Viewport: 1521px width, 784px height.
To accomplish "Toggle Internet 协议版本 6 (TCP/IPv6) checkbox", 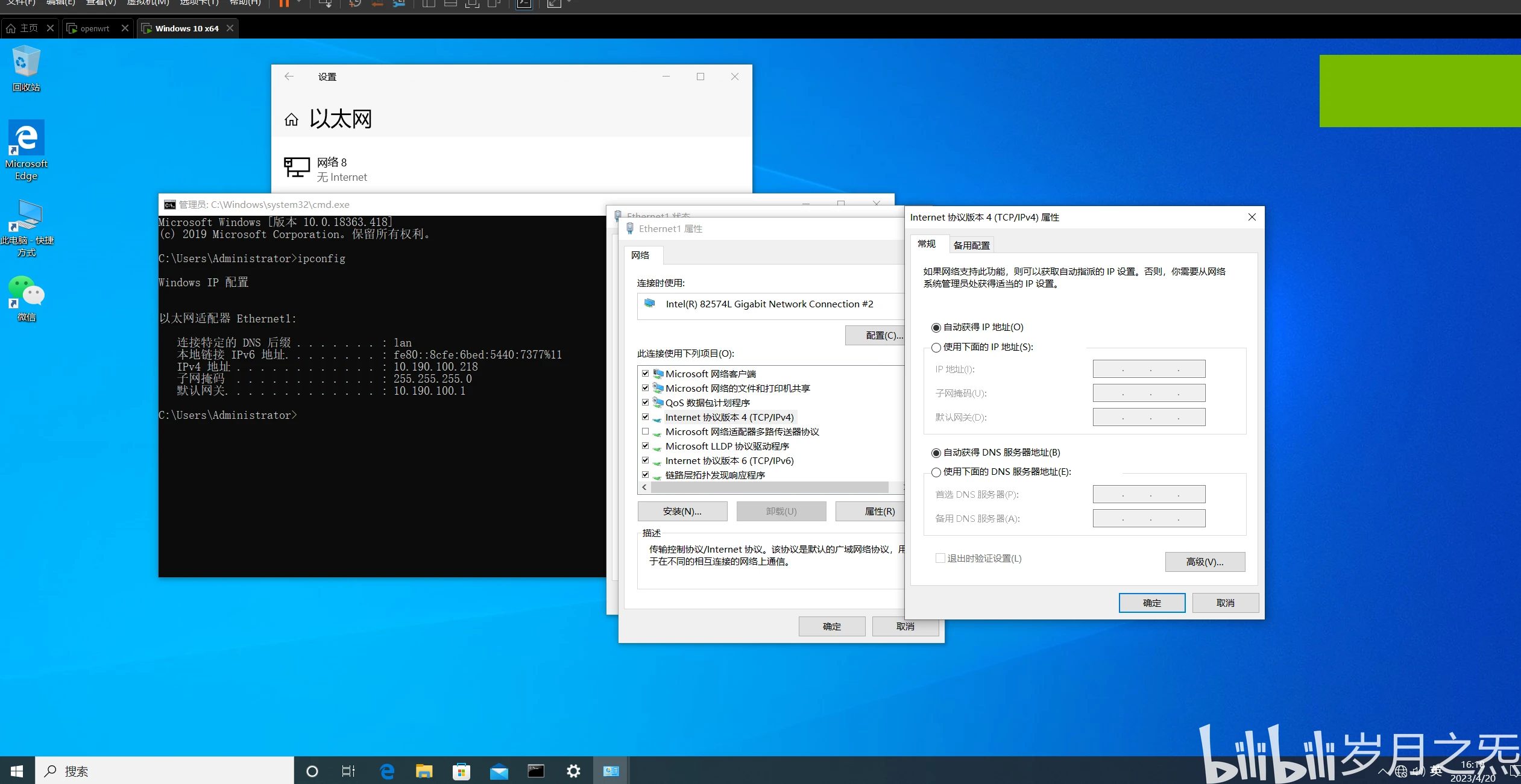I will coord(646,460).
